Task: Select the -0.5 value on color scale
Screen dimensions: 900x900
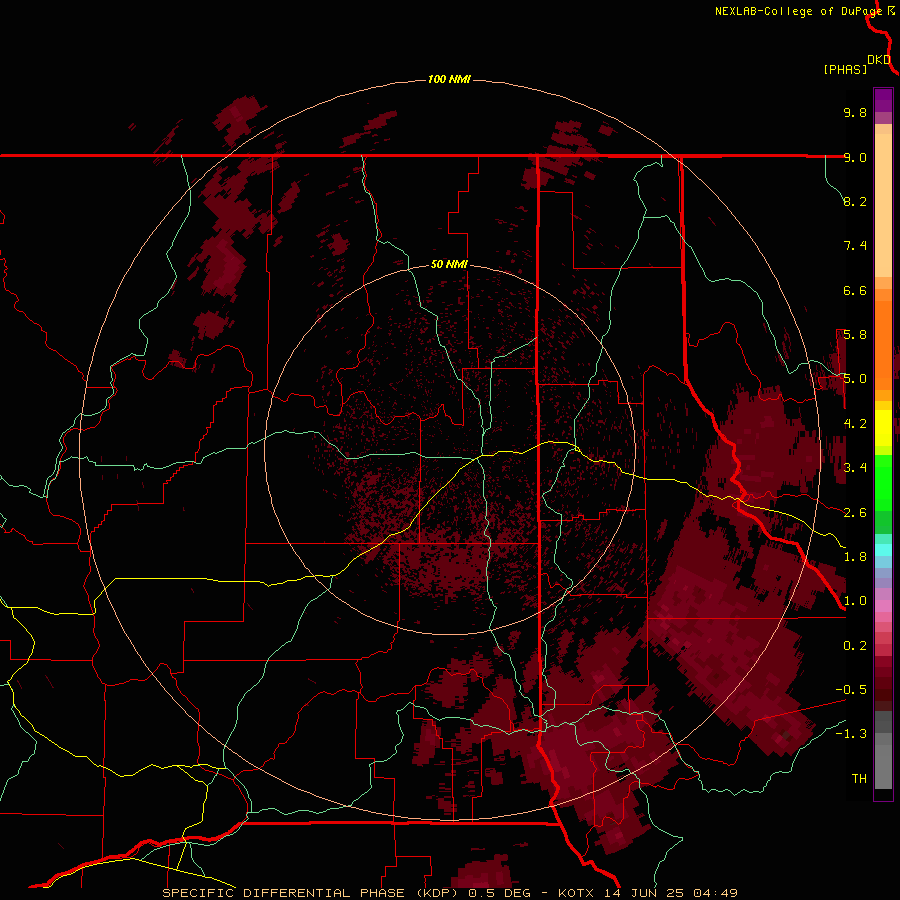Action: [851, 690]
